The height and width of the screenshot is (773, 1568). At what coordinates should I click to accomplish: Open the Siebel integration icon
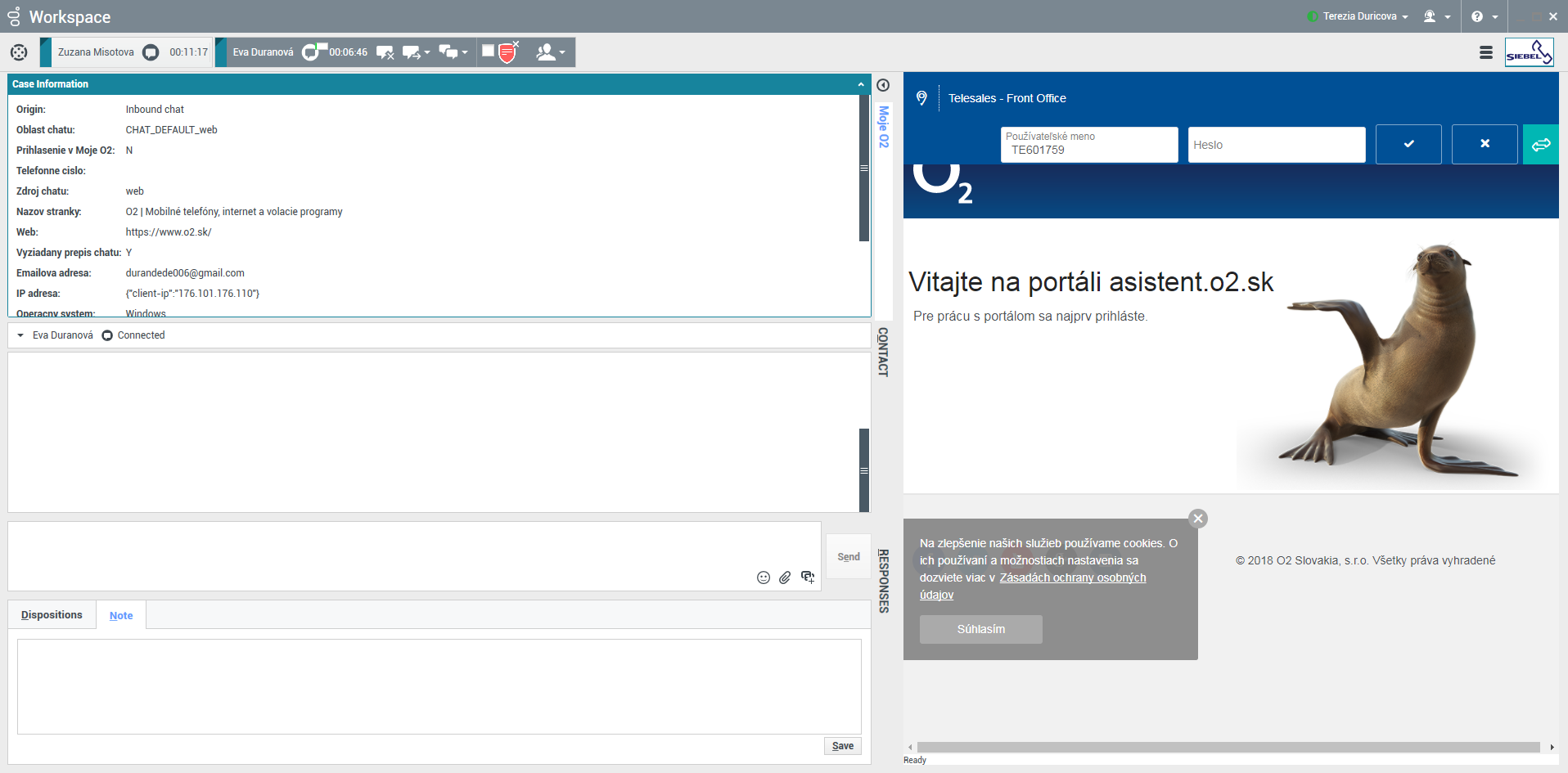(x=1529, y=52)
